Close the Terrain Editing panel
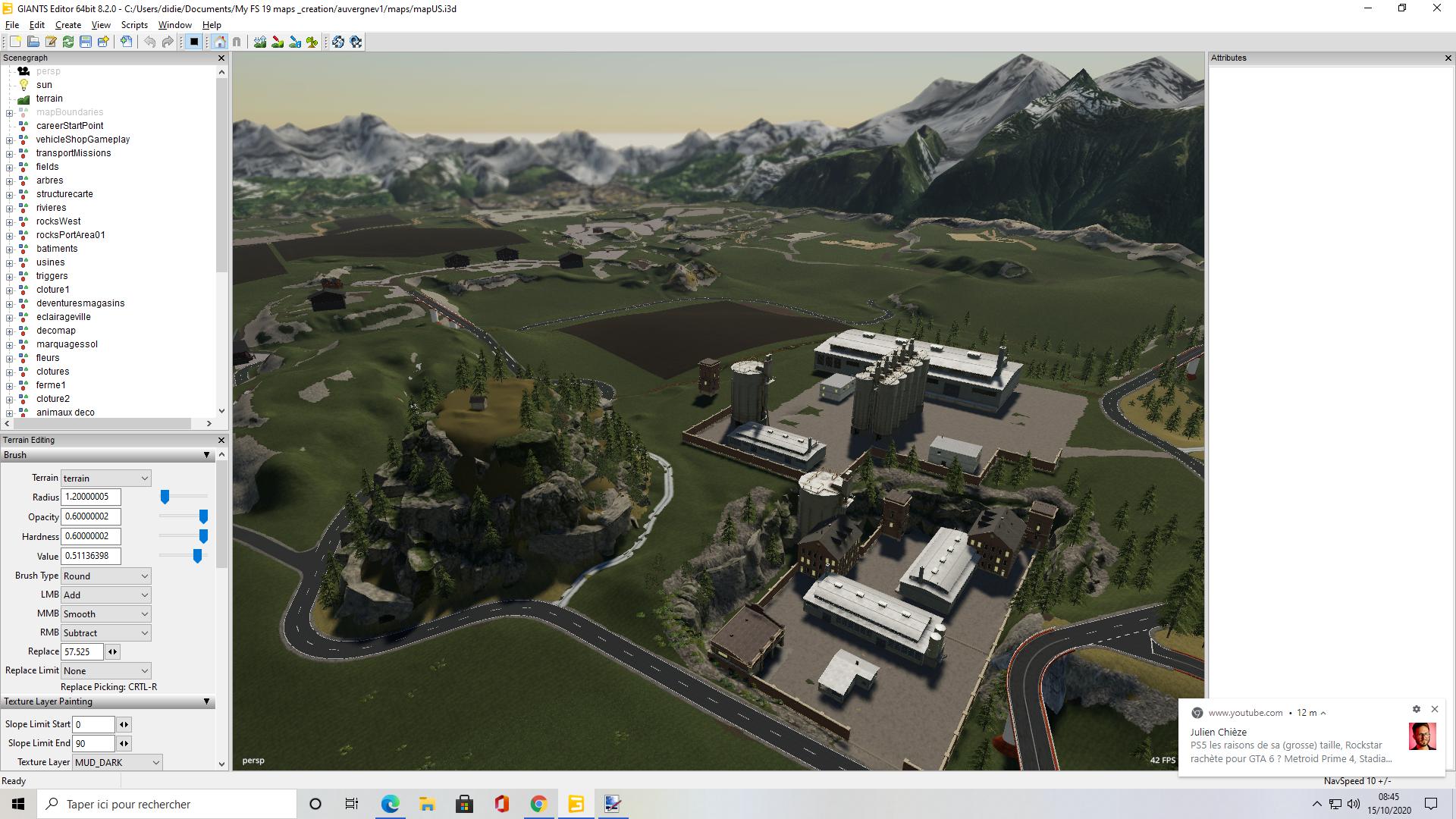This screenshot has height=819, width=1456. click(221, 440)
